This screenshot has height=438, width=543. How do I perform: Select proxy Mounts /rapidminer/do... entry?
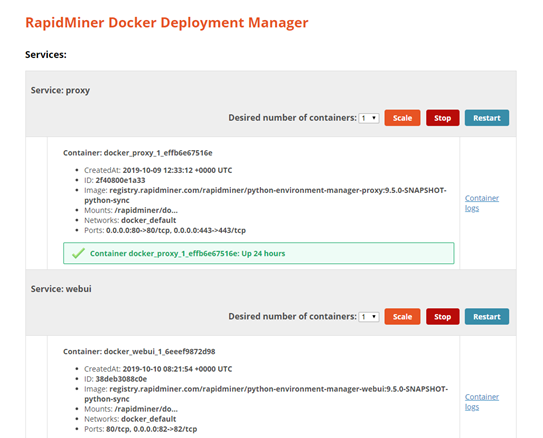(131, 211)
